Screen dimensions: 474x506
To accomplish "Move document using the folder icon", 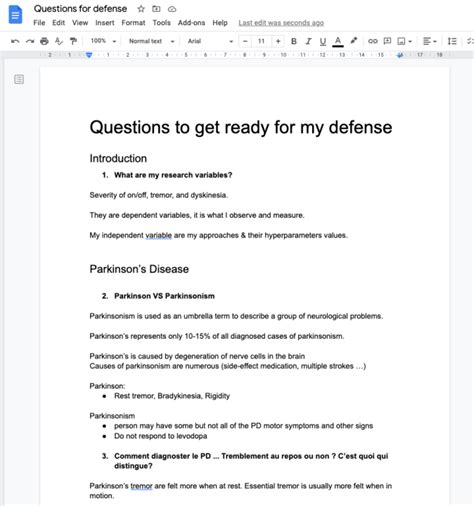I will tap(156, 9).
